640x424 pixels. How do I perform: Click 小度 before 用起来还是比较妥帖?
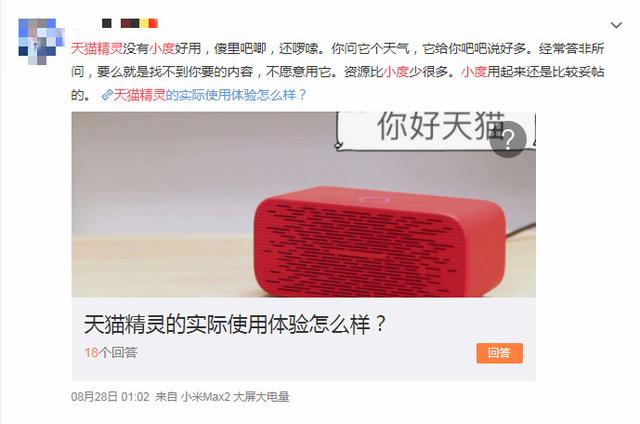pos(474,72)
